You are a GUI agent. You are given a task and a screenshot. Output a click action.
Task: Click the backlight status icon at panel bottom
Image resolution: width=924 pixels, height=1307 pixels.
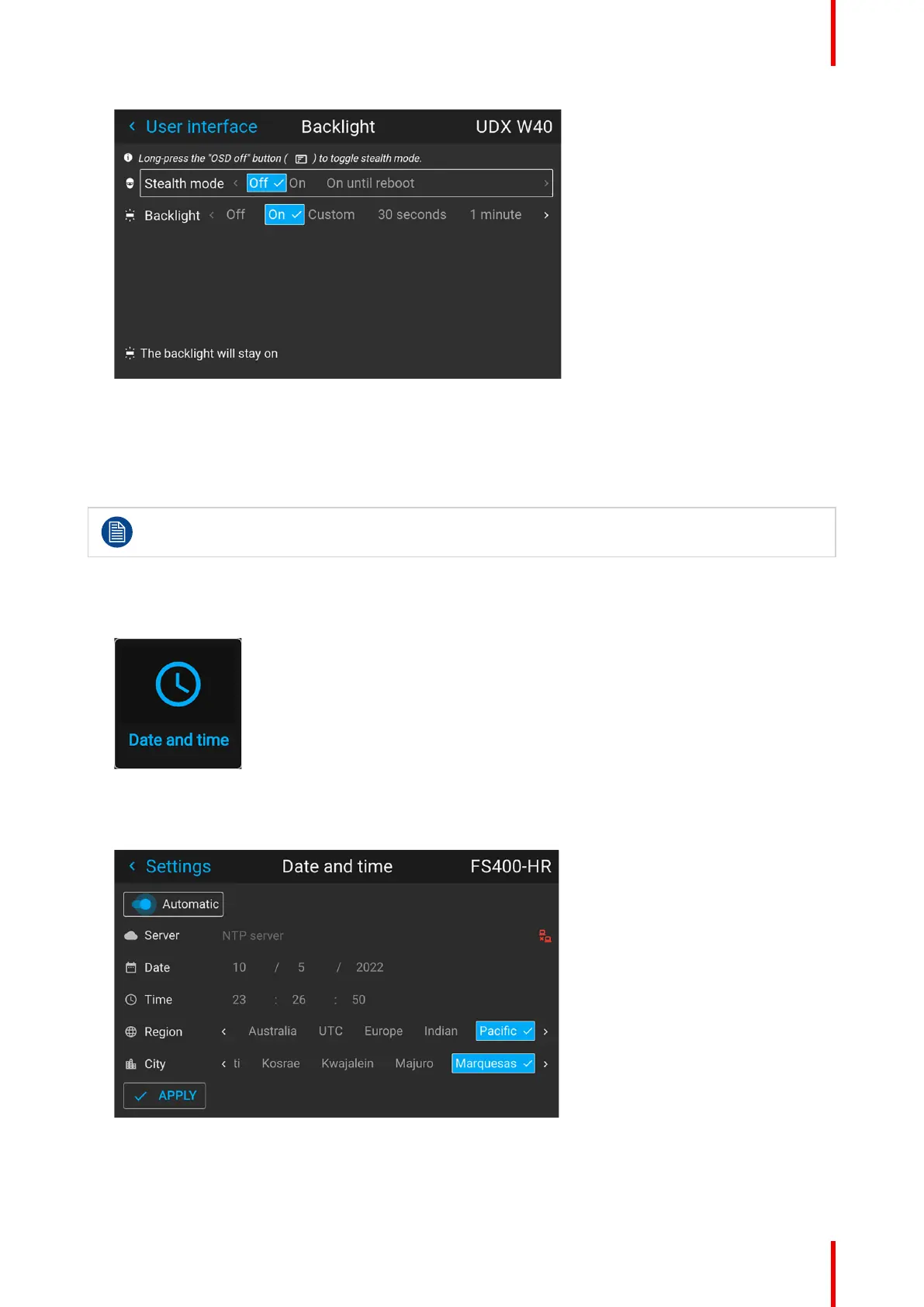coord(130,353)
